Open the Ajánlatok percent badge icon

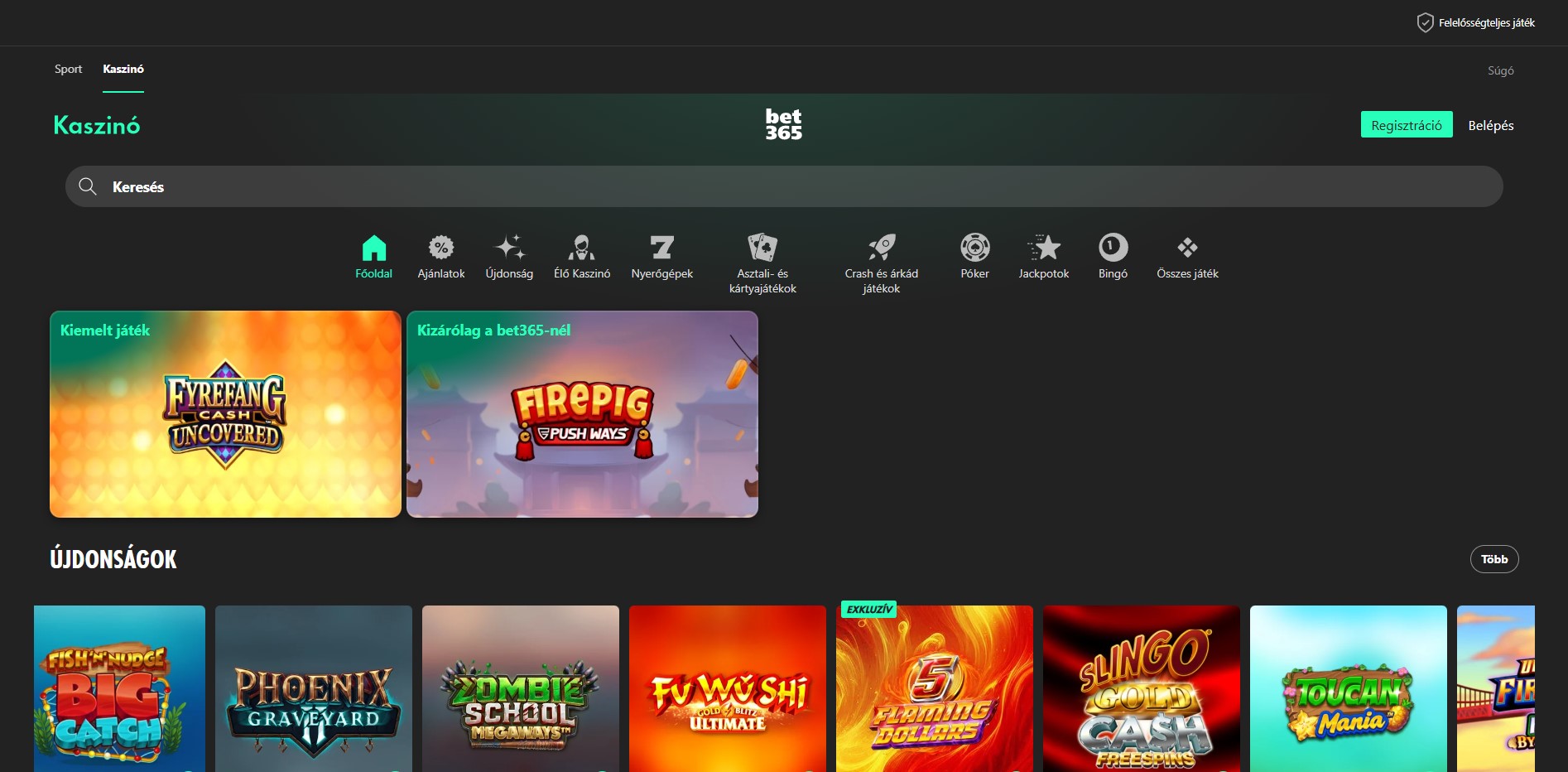(x=441, y=248)
